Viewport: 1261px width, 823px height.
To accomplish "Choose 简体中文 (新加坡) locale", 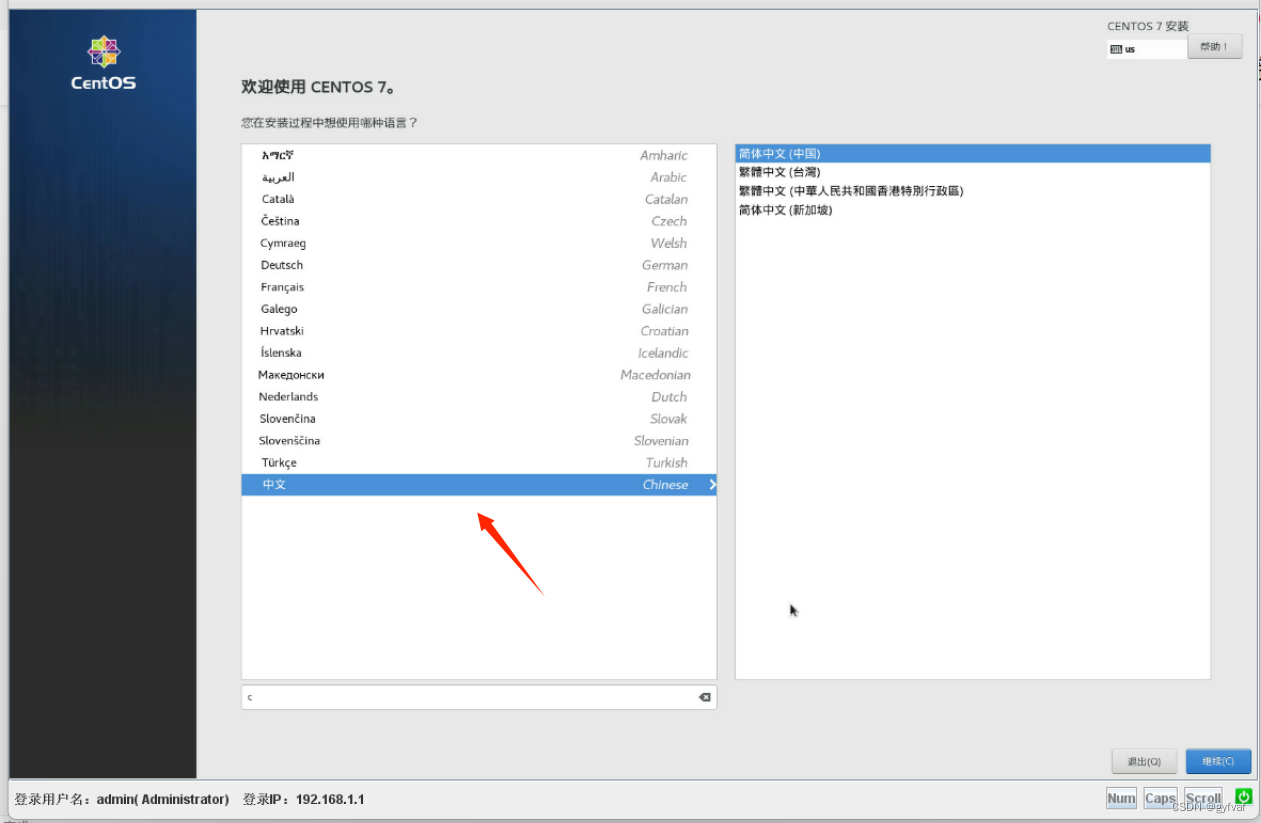I will (972, 210).
